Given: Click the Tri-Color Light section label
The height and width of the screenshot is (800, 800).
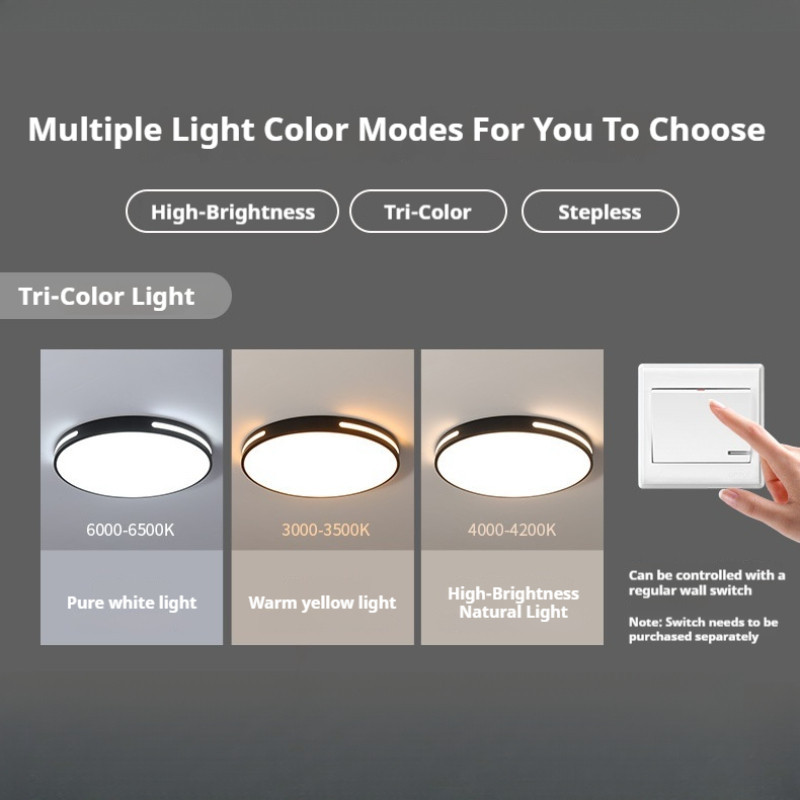Looking at the screenshot, I should [106, 296].
